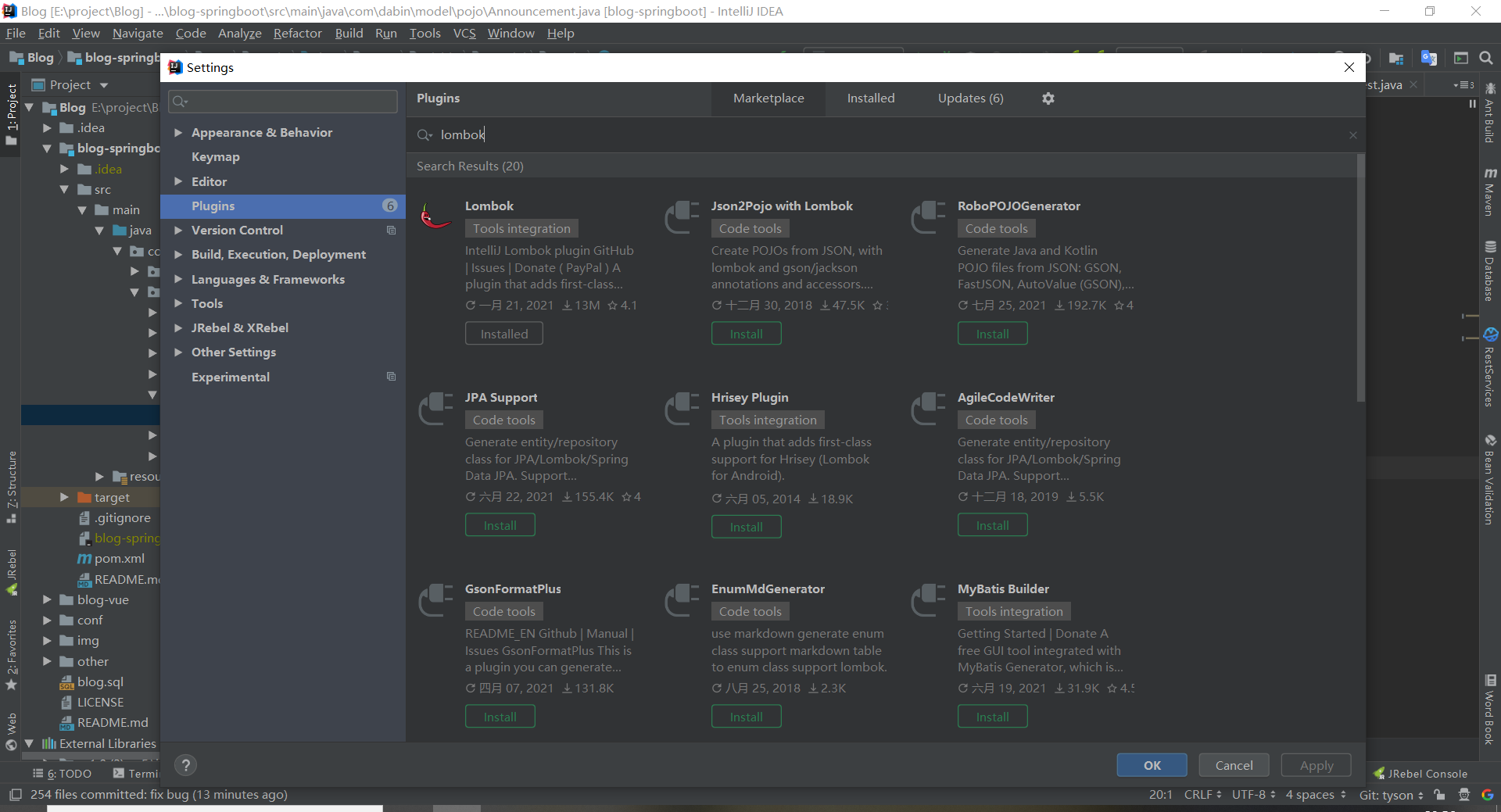Expand JRebel & XRebel settings
Image resolution: width=1501 pixels, height=812 pixels.
click(178, 327)
